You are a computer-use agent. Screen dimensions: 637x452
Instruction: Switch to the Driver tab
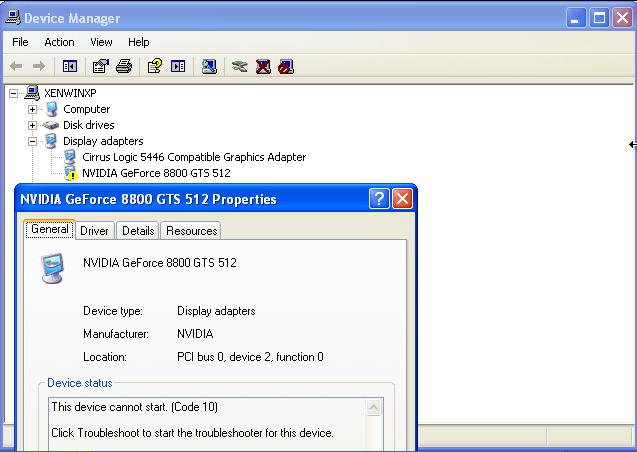pyautogui.click(x=95, y=231)
